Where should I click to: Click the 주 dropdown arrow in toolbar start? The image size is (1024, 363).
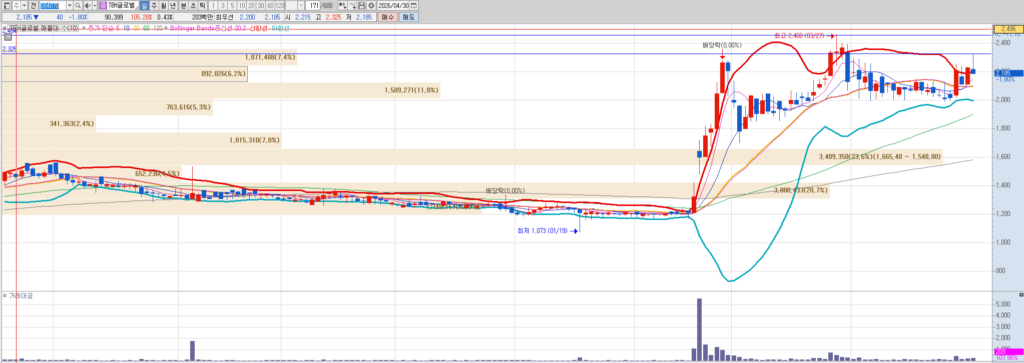pyautogui.click(x=24, y=5)
